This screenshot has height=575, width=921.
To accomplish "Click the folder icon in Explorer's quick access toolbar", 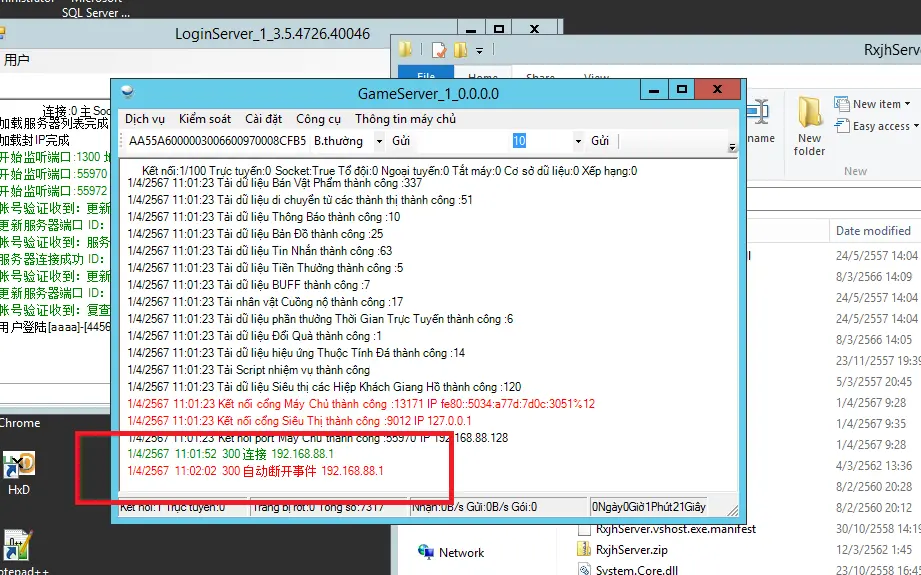I will click(405, 49).
